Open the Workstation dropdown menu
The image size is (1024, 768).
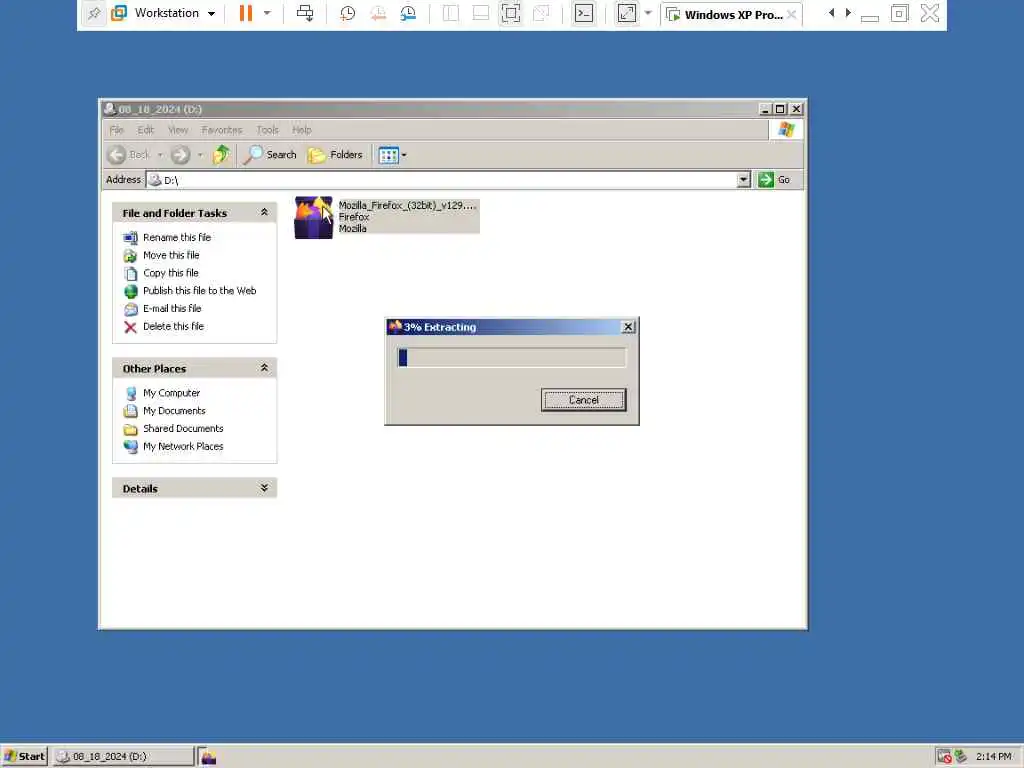point(163,13)
